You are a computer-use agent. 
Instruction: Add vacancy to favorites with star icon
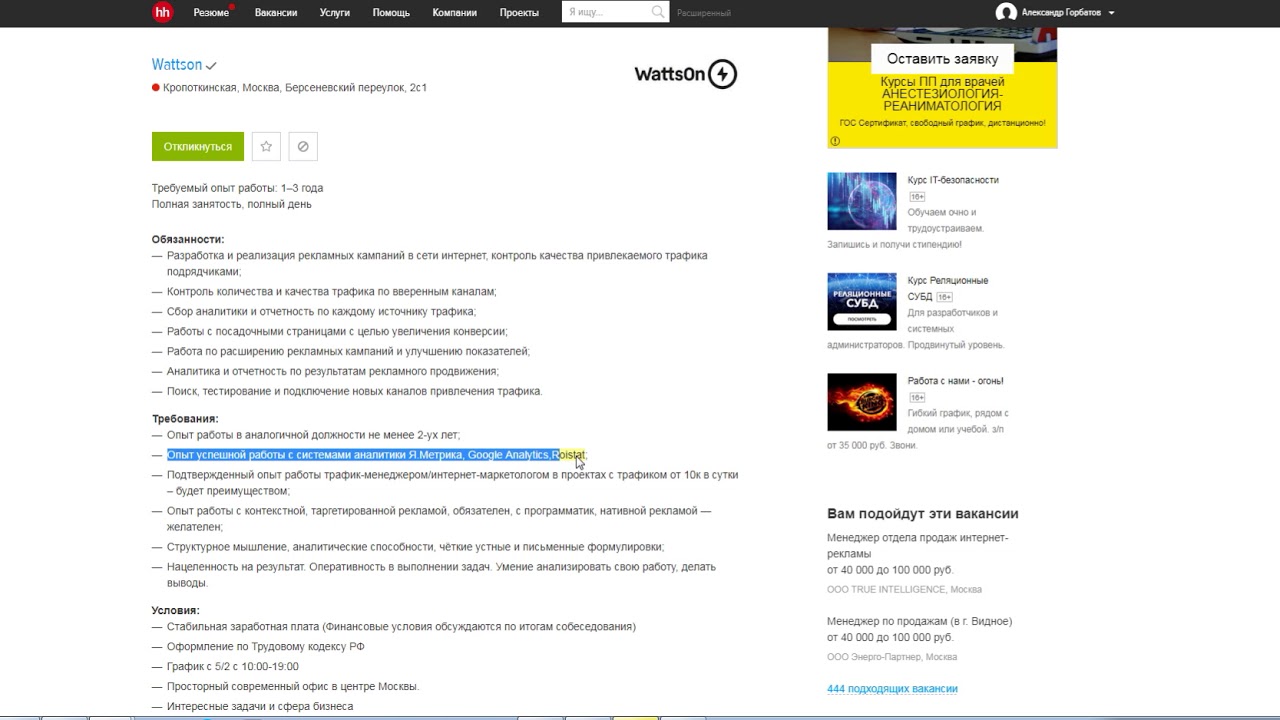point(266,146)
